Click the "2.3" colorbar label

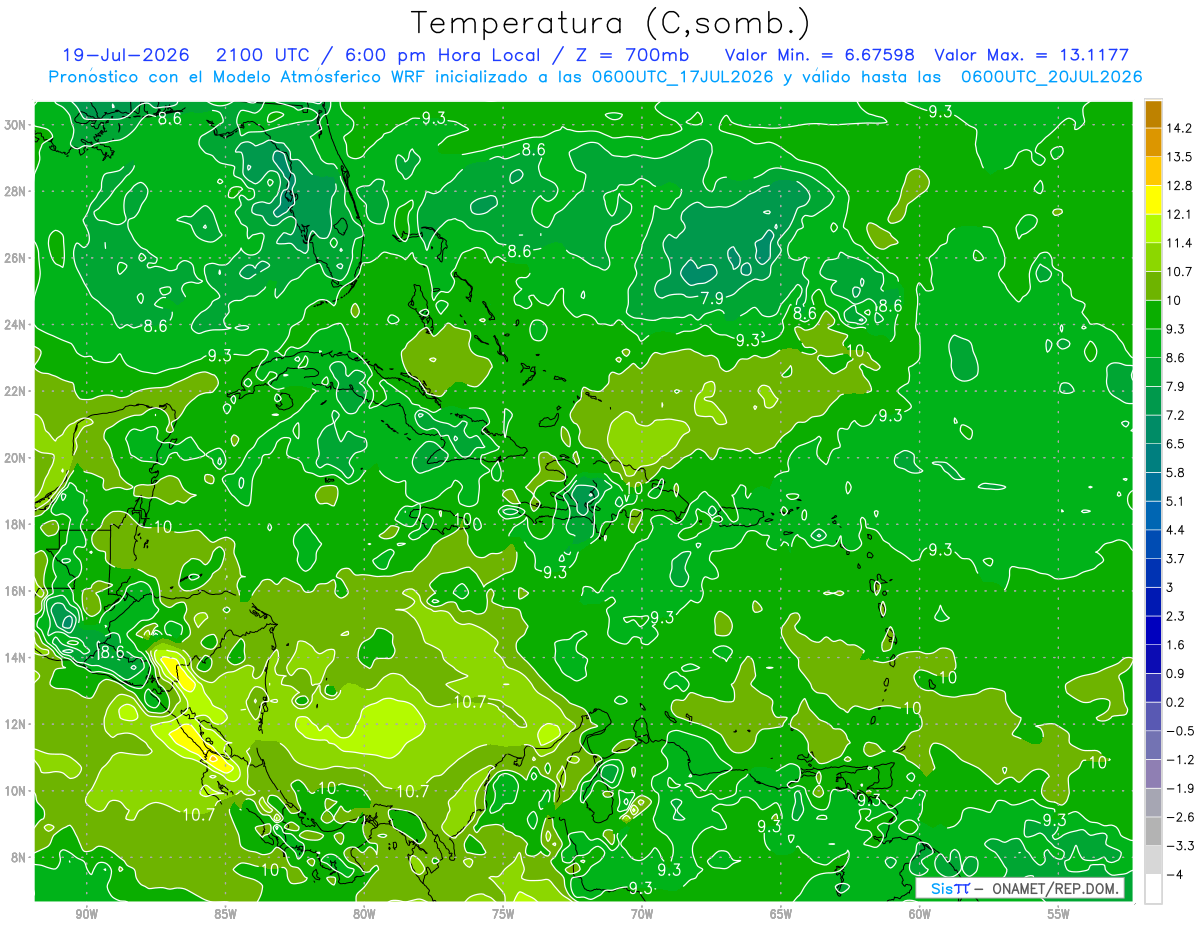(1176, 616)
